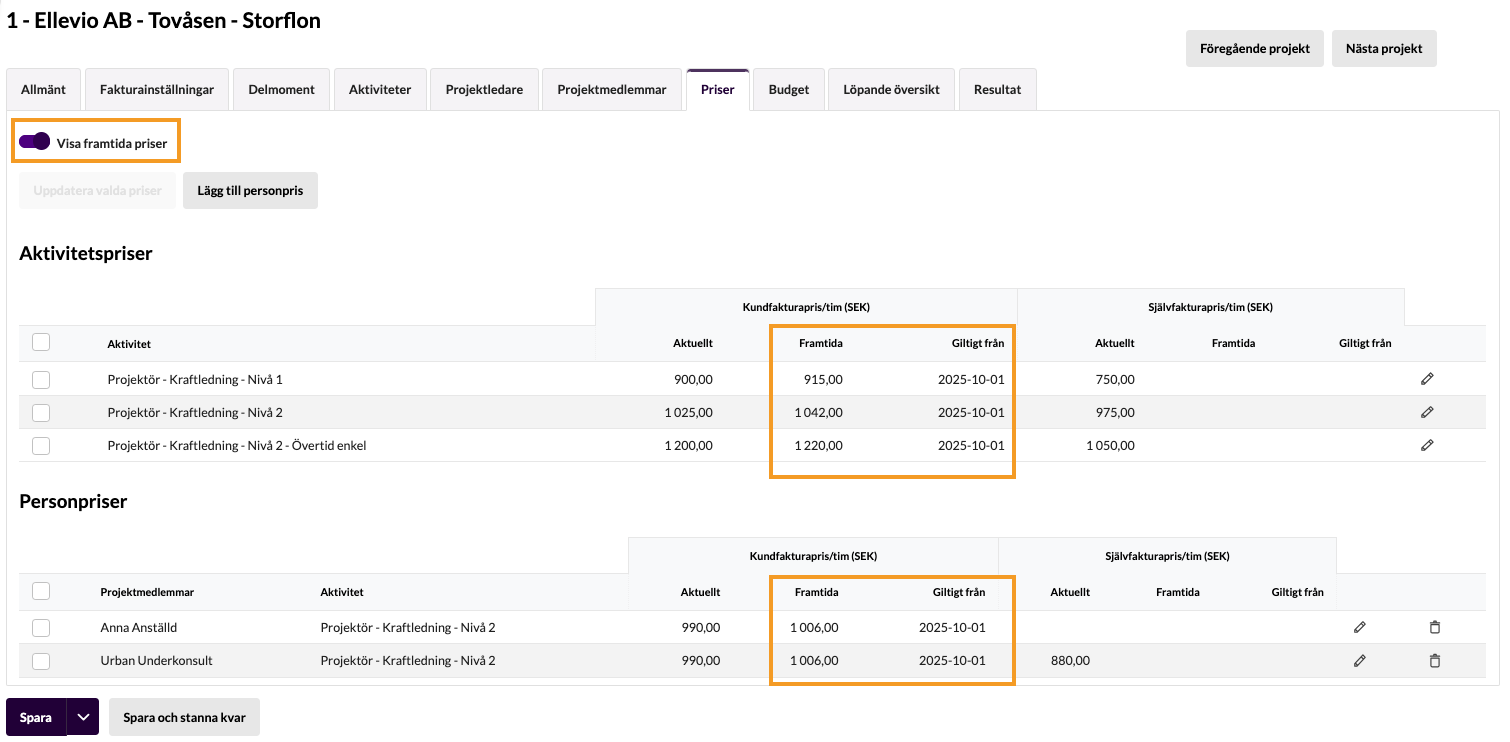Click self-invoice price 975,00

[x=1115, y=412]
